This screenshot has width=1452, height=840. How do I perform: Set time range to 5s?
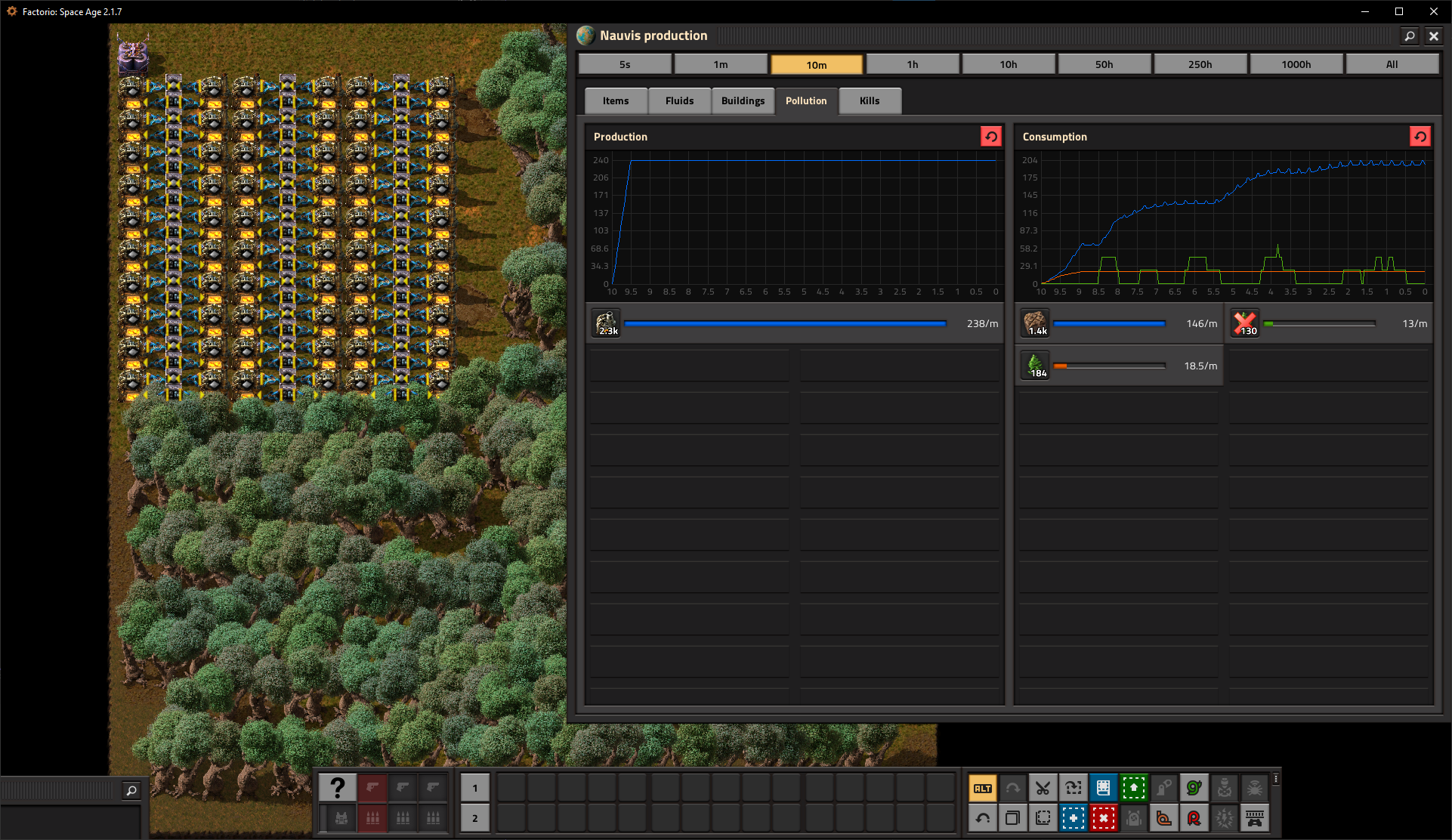(x=625, y=64)
